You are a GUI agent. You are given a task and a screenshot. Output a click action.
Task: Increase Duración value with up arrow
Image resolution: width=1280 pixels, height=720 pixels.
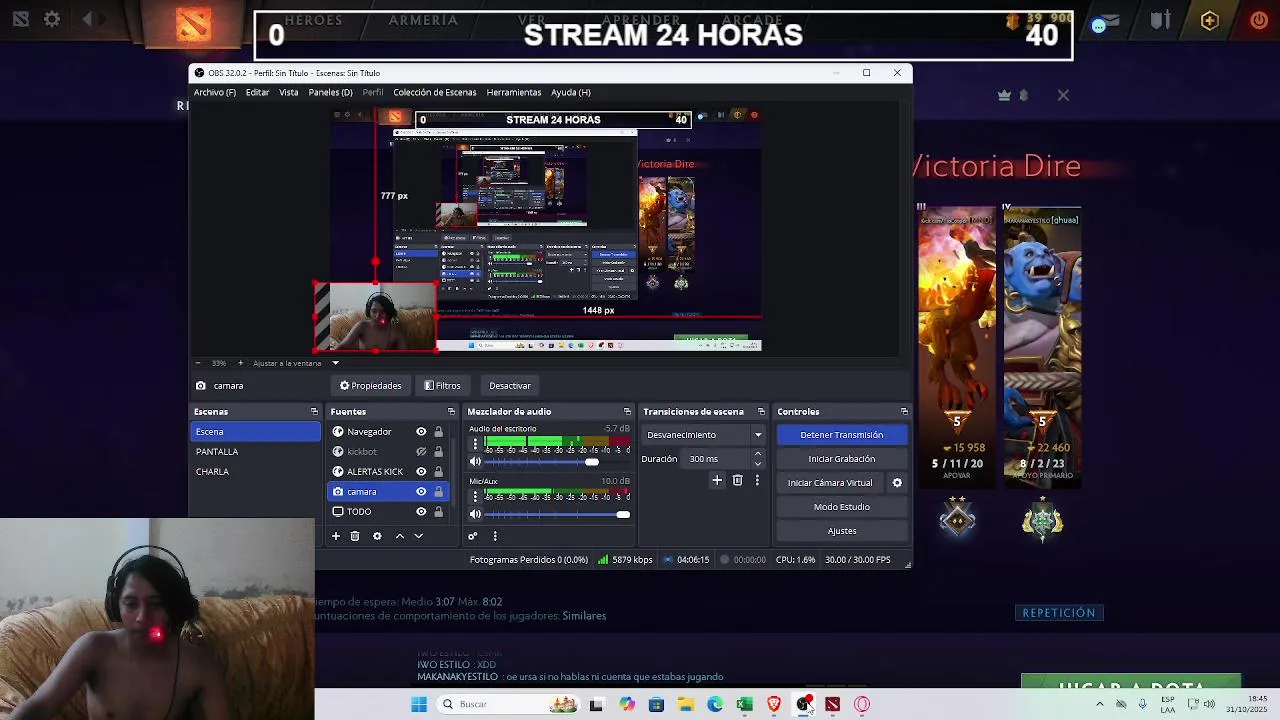(x=757, y=454)
